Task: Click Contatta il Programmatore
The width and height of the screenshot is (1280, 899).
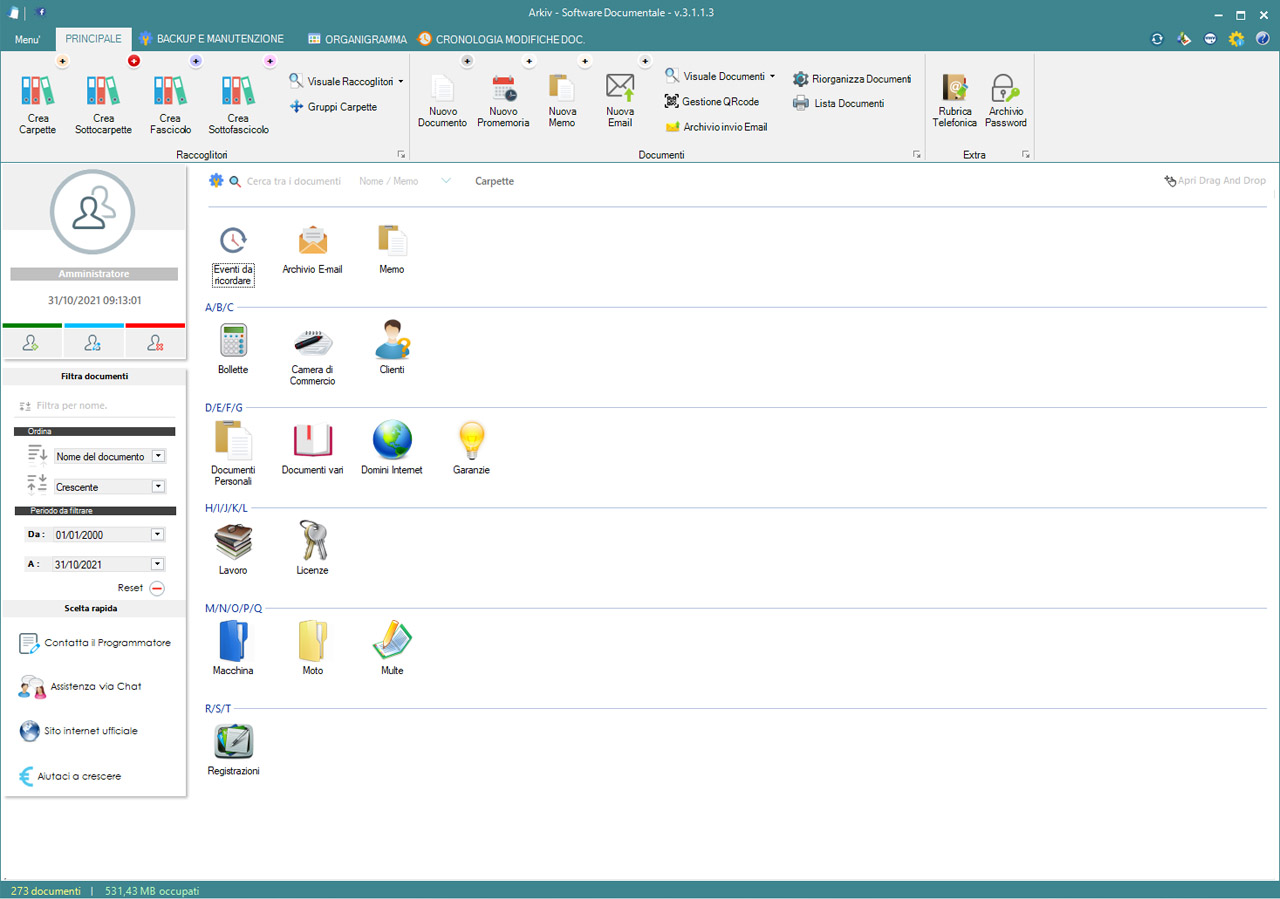Action: (x=95, y=643)
